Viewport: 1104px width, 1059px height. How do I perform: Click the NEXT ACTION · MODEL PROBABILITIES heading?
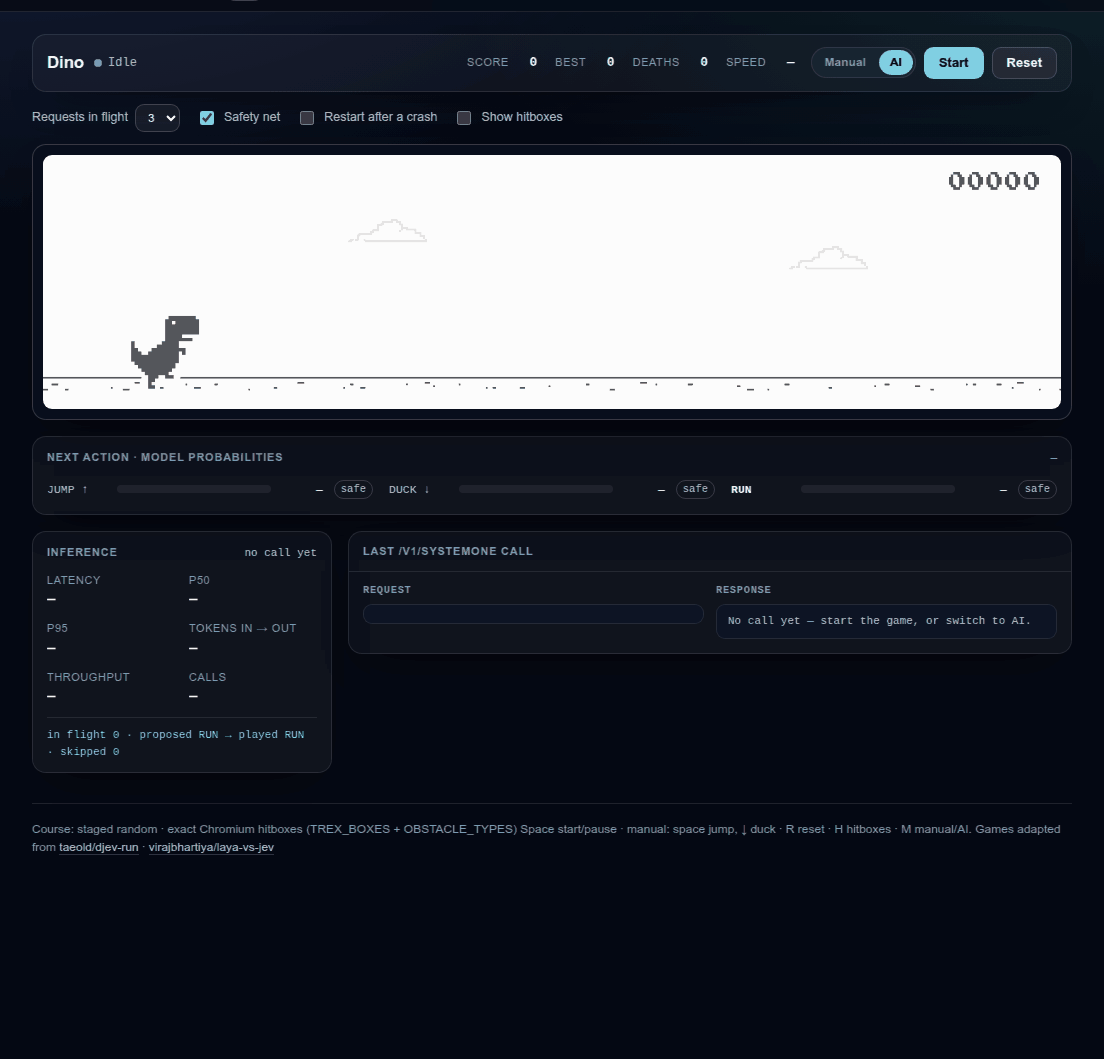click(x=165, y=457)
